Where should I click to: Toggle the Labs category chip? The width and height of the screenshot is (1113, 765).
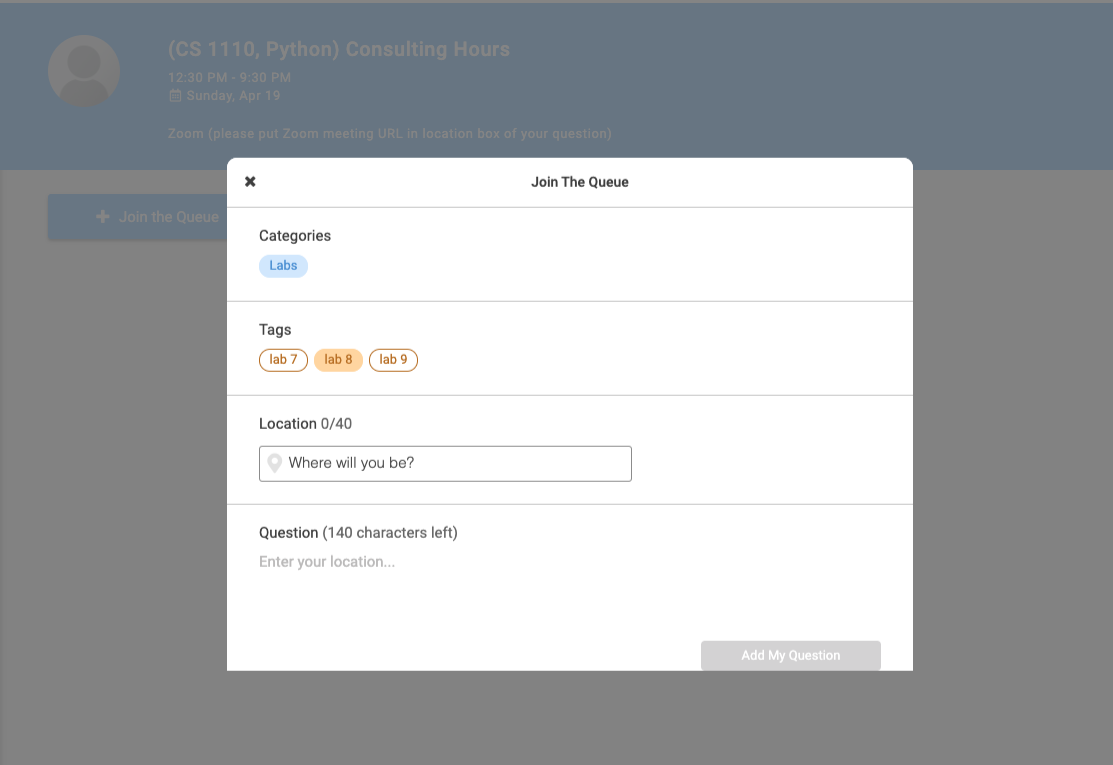pyautogui.click(x=283, y=266)
